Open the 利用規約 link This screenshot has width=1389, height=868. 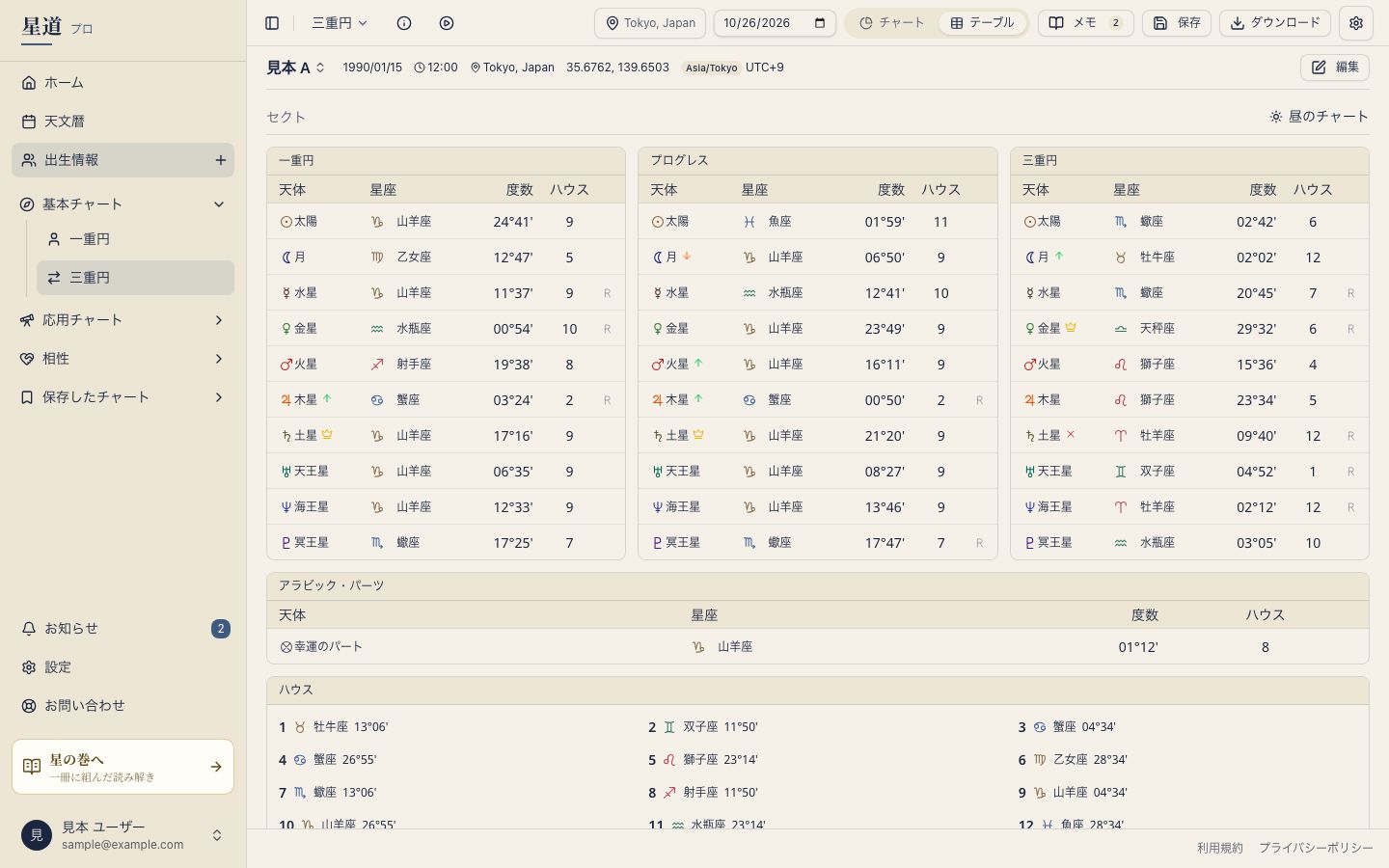point(1220,849)
